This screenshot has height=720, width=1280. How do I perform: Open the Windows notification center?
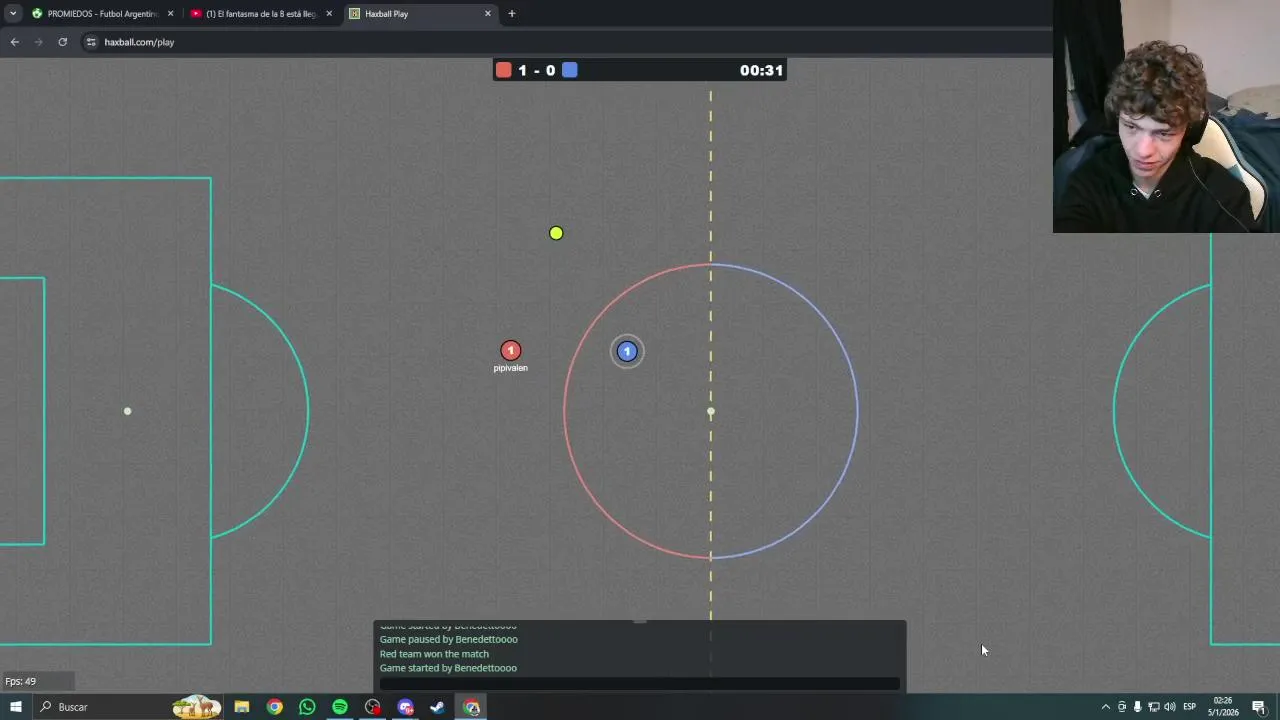pos(1259,707)
